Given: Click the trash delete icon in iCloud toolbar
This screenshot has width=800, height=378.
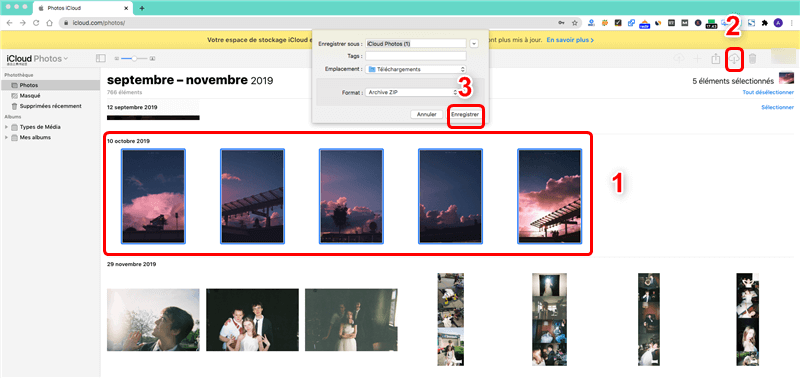Looking at the screenshot, I should pos(752,59).
